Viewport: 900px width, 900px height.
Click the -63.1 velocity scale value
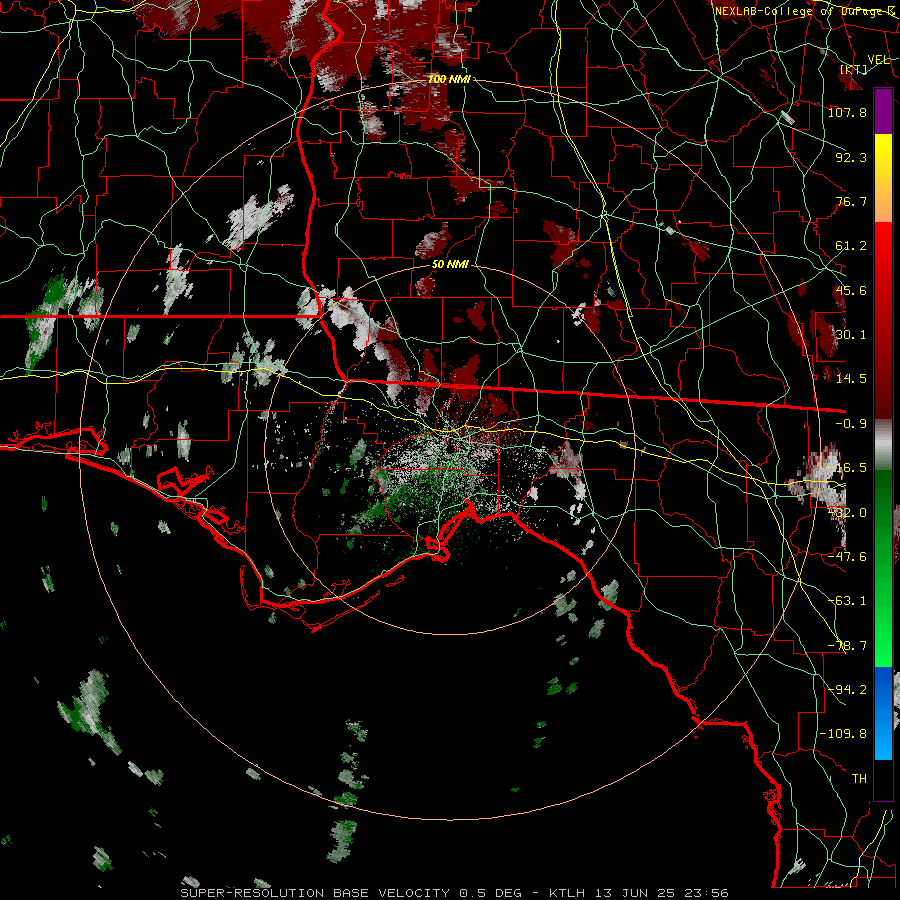847,601
